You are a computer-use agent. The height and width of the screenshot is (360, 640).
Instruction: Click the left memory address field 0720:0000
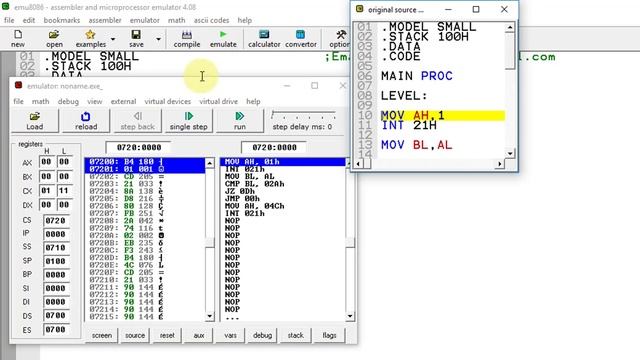point(138,147)
